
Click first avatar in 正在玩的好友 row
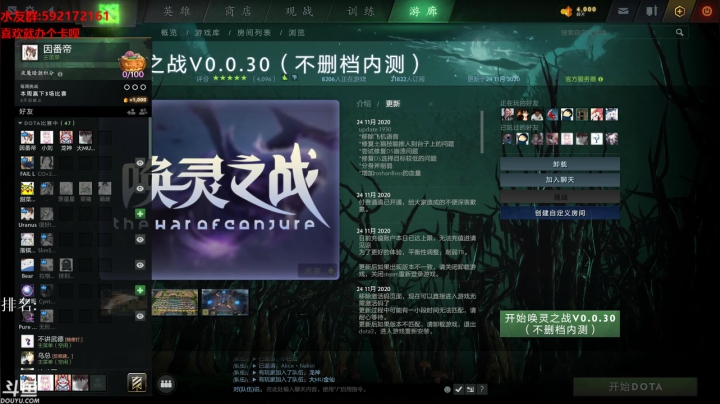click(507, 114)
